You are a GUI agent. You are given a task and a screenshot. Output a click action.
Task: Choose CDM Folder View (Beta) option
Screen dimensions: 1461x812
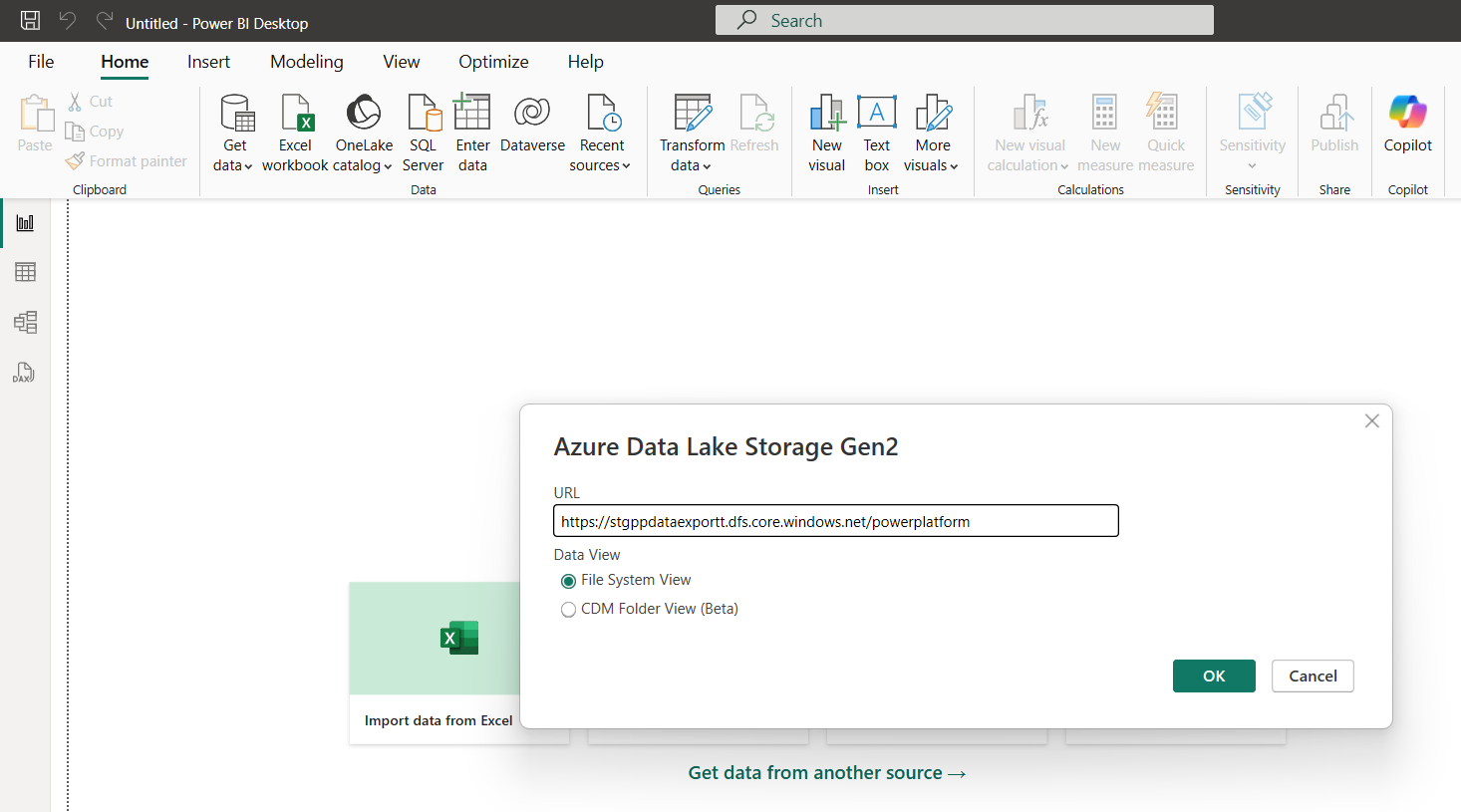569,610
